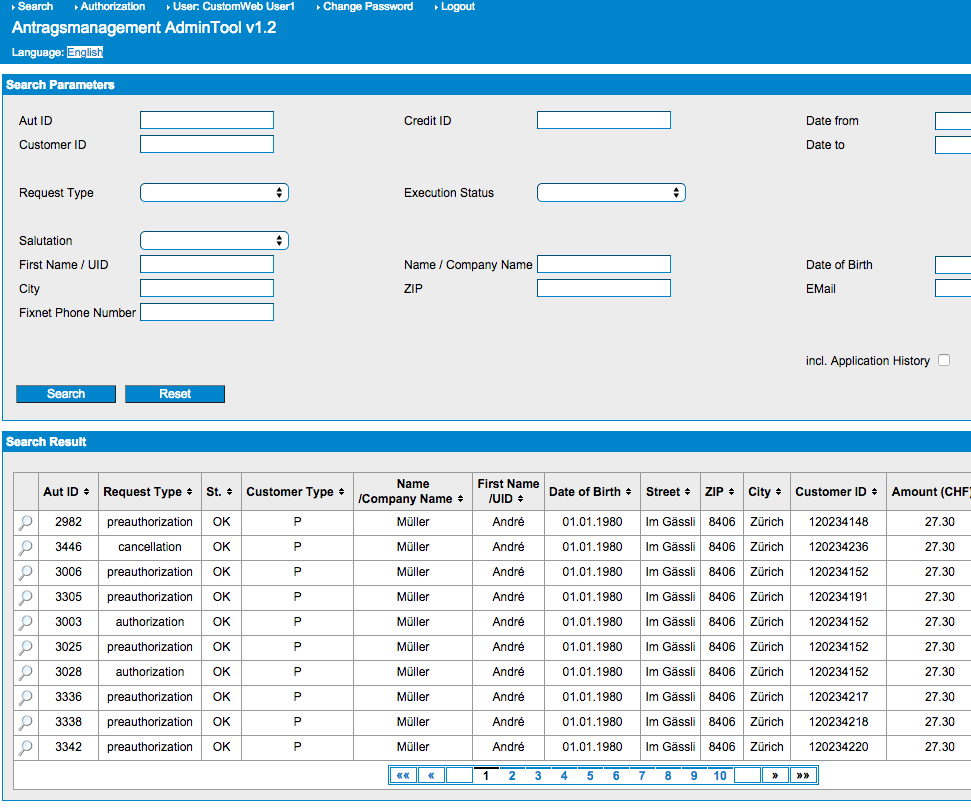Jump to last page of results
Screen dimensions: 971x811
coord(803,775)
